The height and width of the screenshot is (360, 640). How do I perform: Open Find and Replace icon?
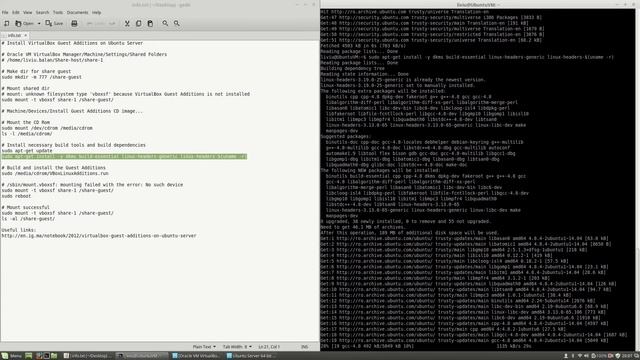point(177,24)
